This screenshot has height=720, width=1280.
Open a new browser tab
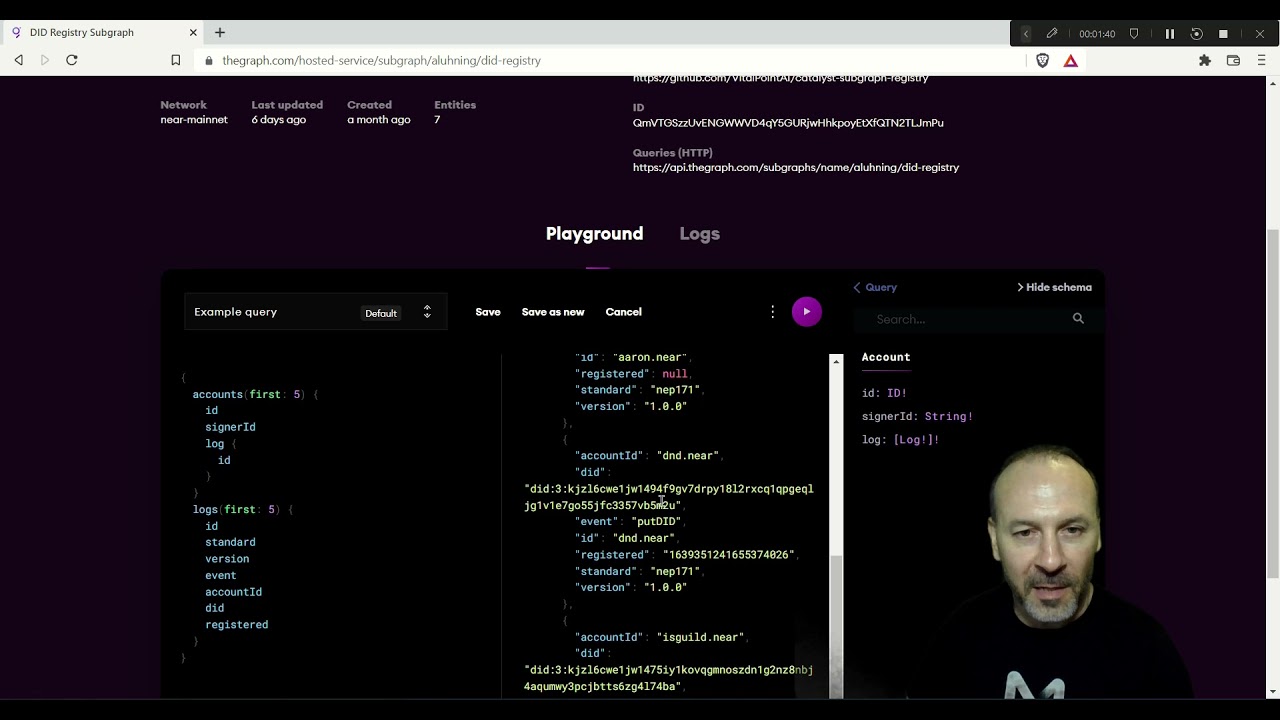[x=220, y=32]
